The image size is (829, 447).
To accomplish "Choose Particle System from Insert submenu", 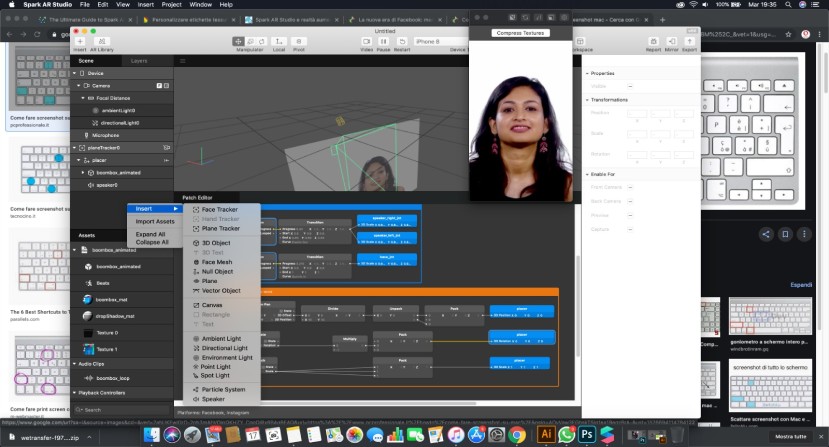I will pos(222,389).
